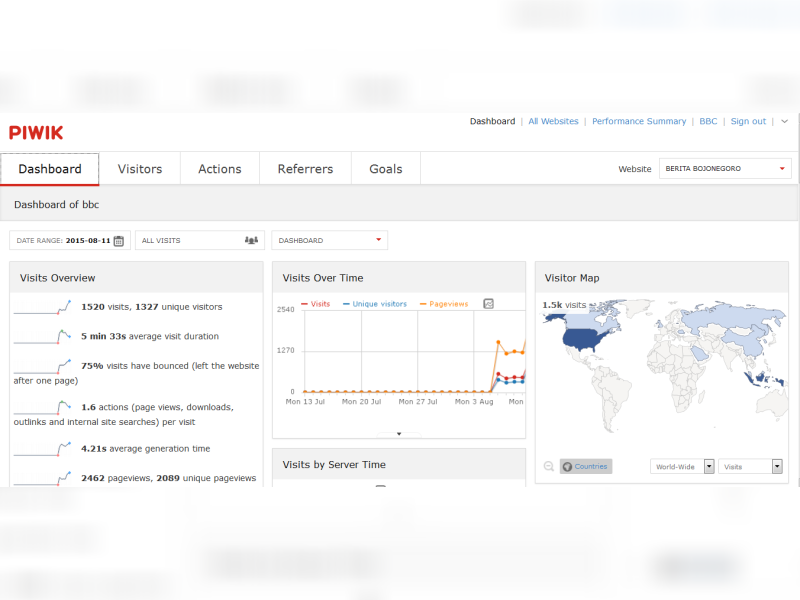
Task: Click the zoom out magnifier on Visitor Map
Action: pos(549,466)
